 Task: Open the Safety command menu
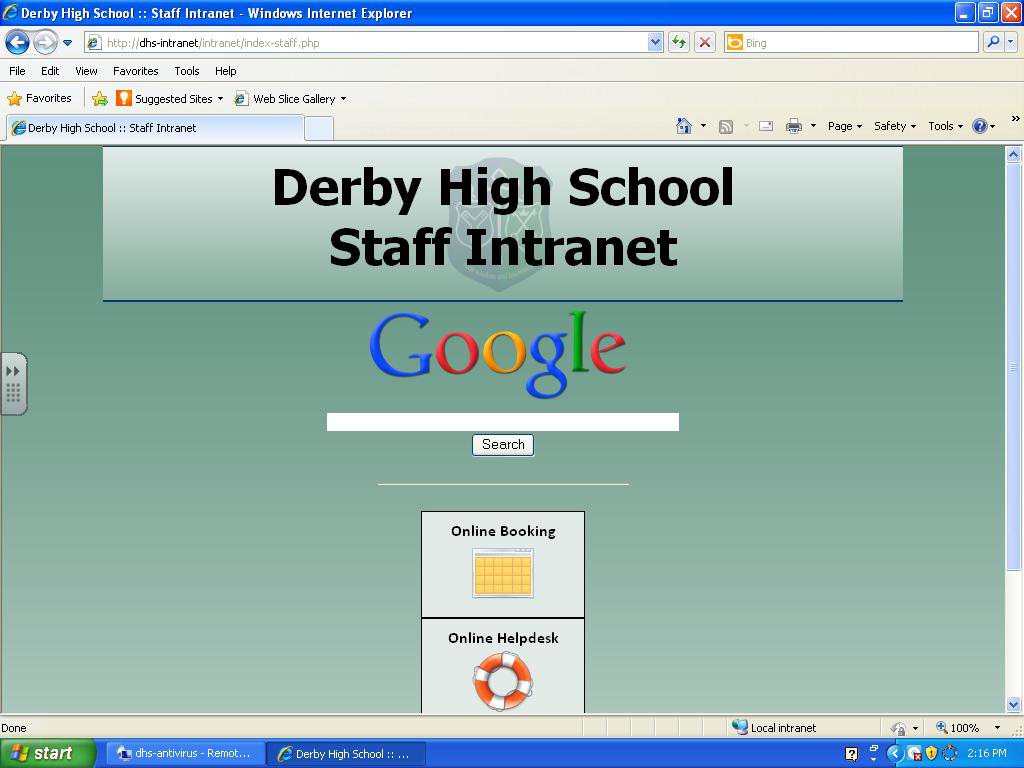point(895,126)
